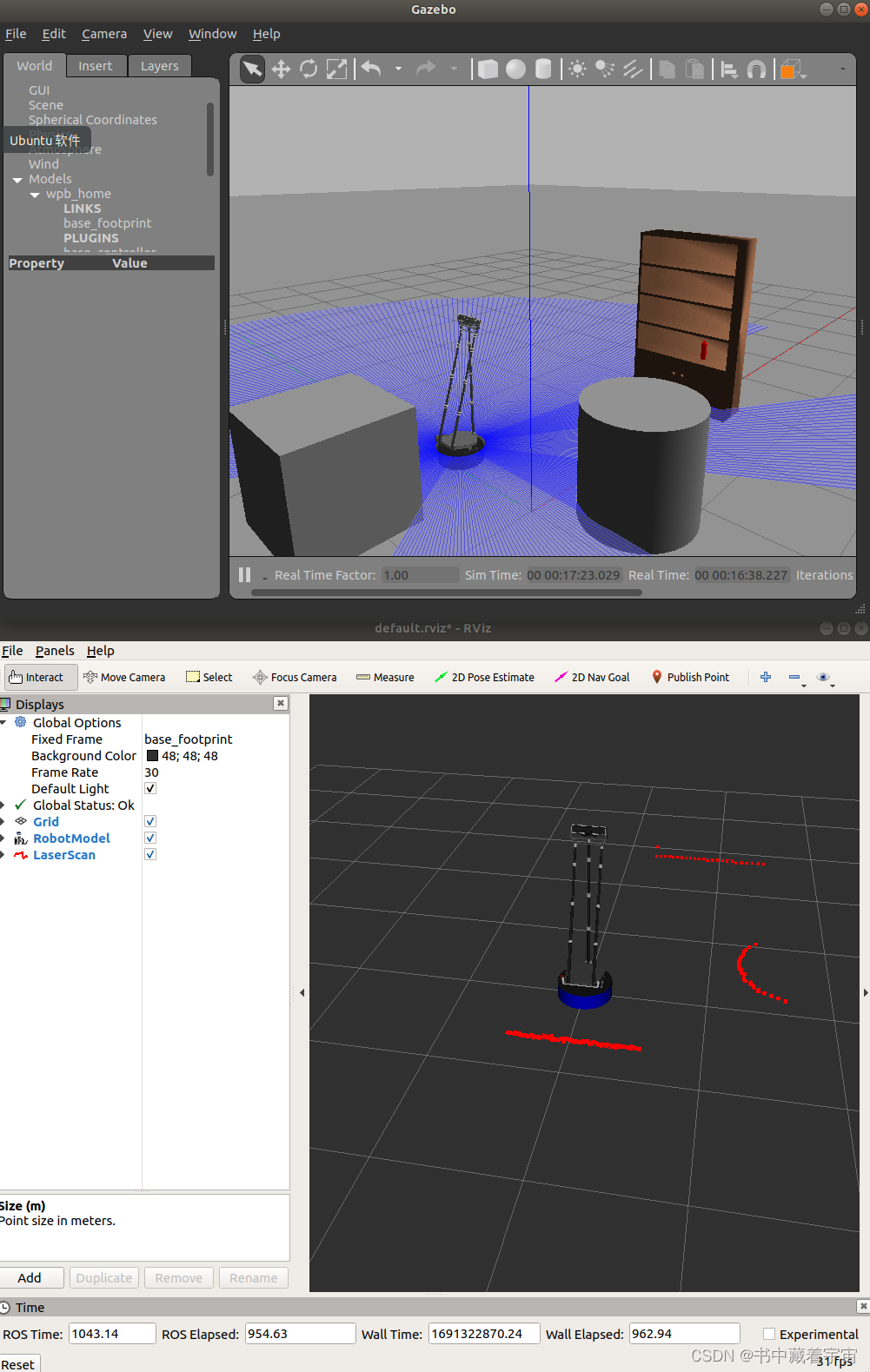Click the redo arrow in Gazebo toolbar
Image resolution: width=870 pixels, height=1372 pixels.
(426, 68)
